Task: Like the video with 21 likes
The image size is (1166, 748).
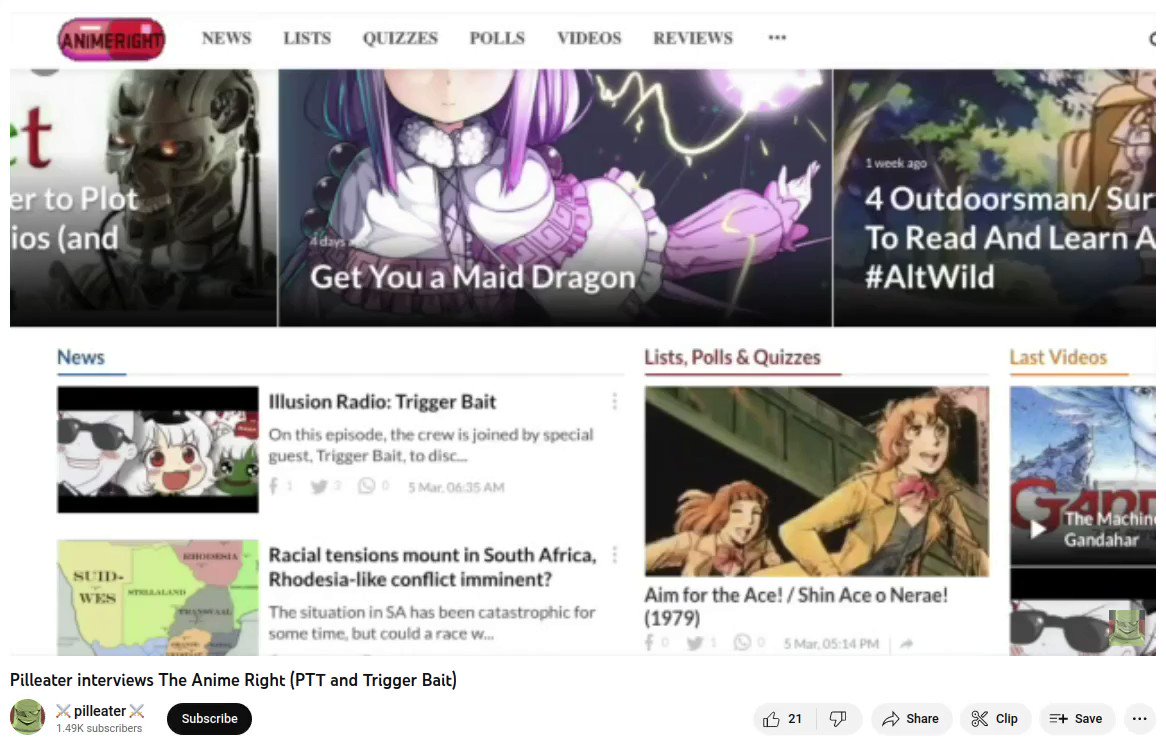Action: point(784,719)
